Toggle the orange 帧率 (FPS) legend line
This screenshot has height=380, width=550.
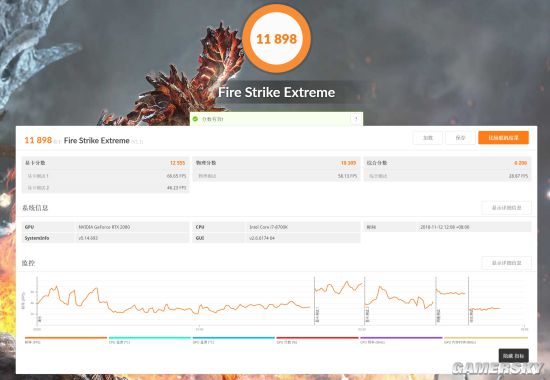click(x=66, y=340)
